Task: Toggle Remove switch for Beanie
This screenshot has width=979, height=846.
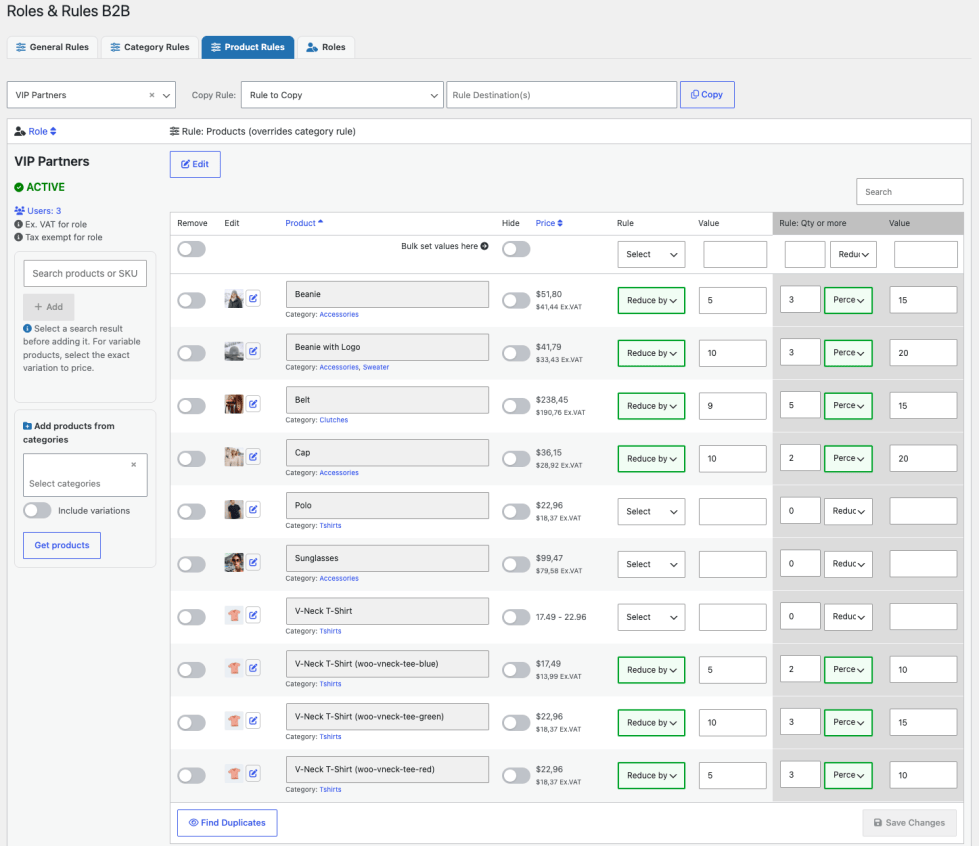Action: (x=191, y=300)
